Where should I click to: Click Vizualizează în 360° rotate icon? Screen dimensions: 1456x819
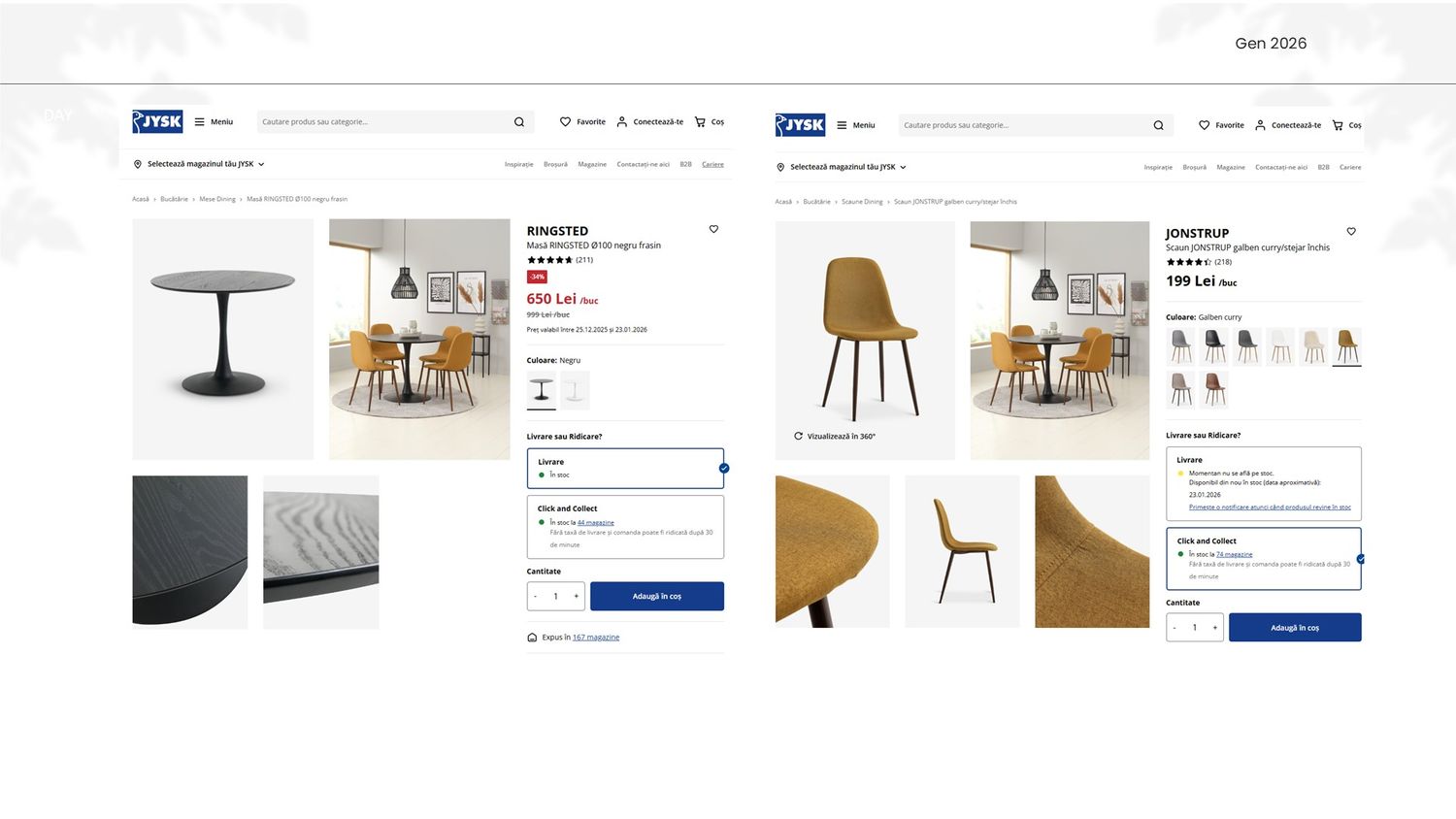(798, 437)
